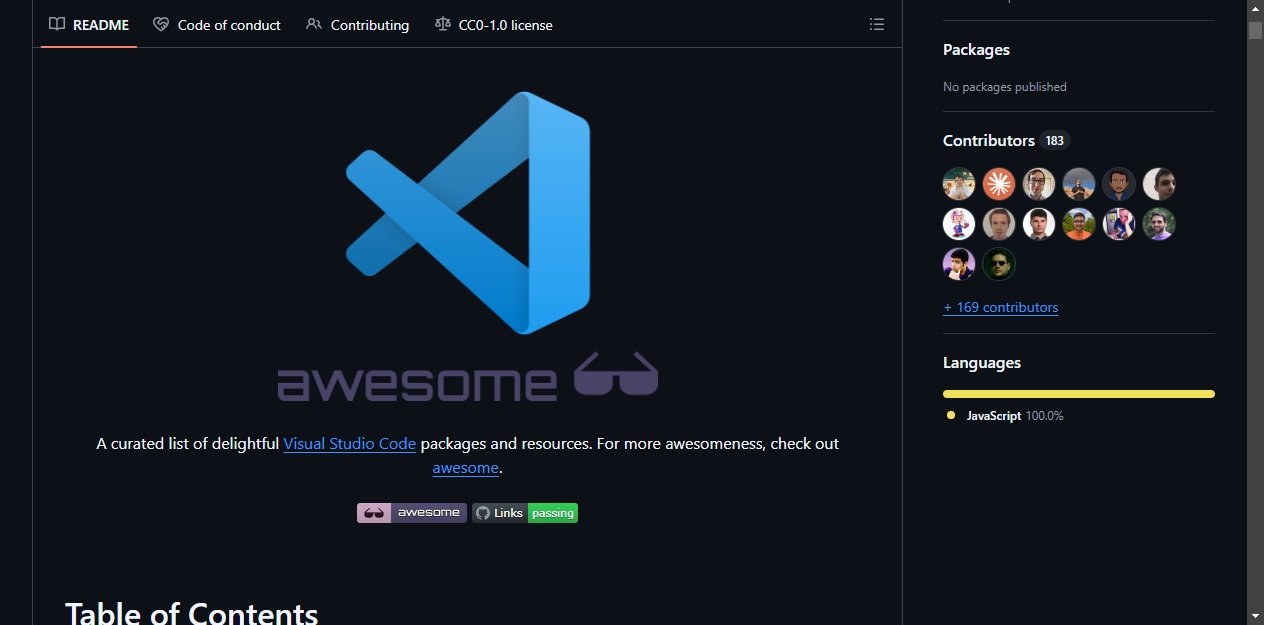Image resolution: width=1264 pixels, height=625 pixels.
Task: Click the 'No packages published' text
Action: (1005, 87)
